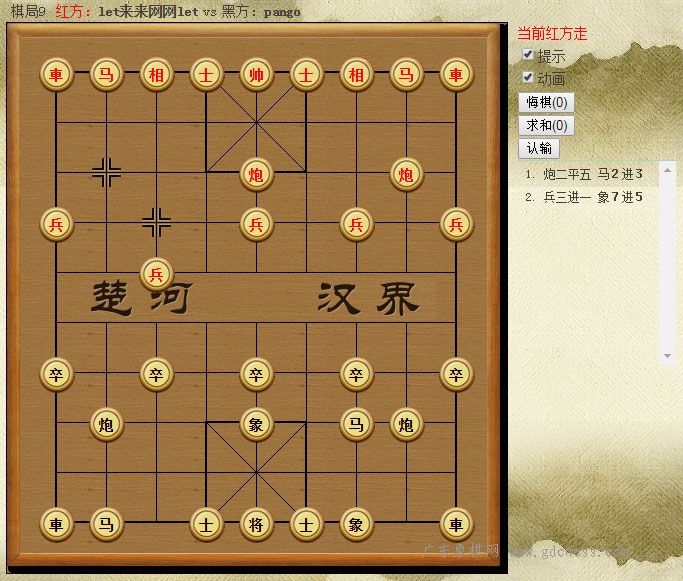Toggle the 动画 animation checkbox
Screen dimensions: 683x581
tap(527, 78)
